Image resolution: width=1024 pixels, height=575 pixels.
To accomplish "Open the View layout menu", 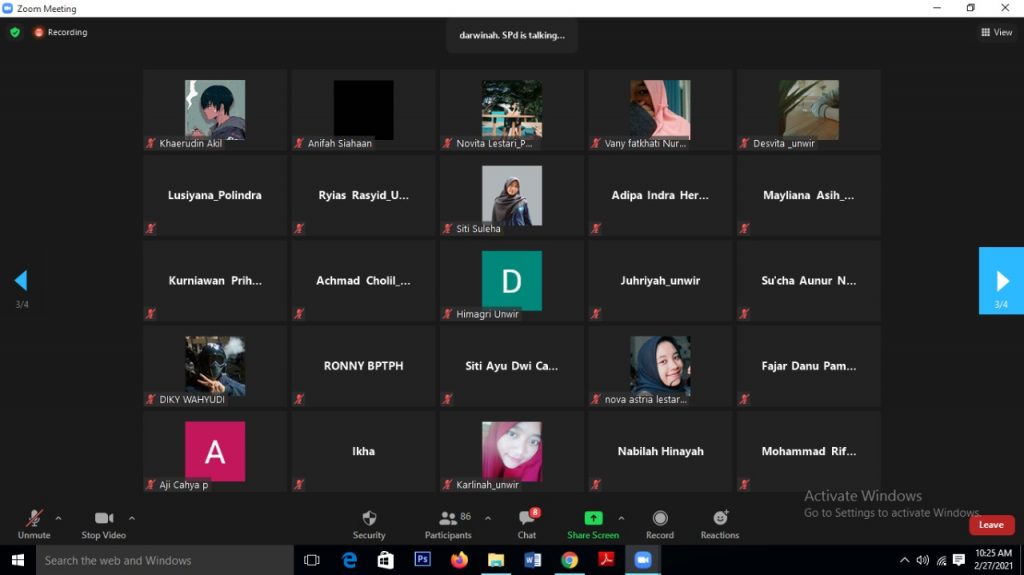I will [x=996, y=32].
